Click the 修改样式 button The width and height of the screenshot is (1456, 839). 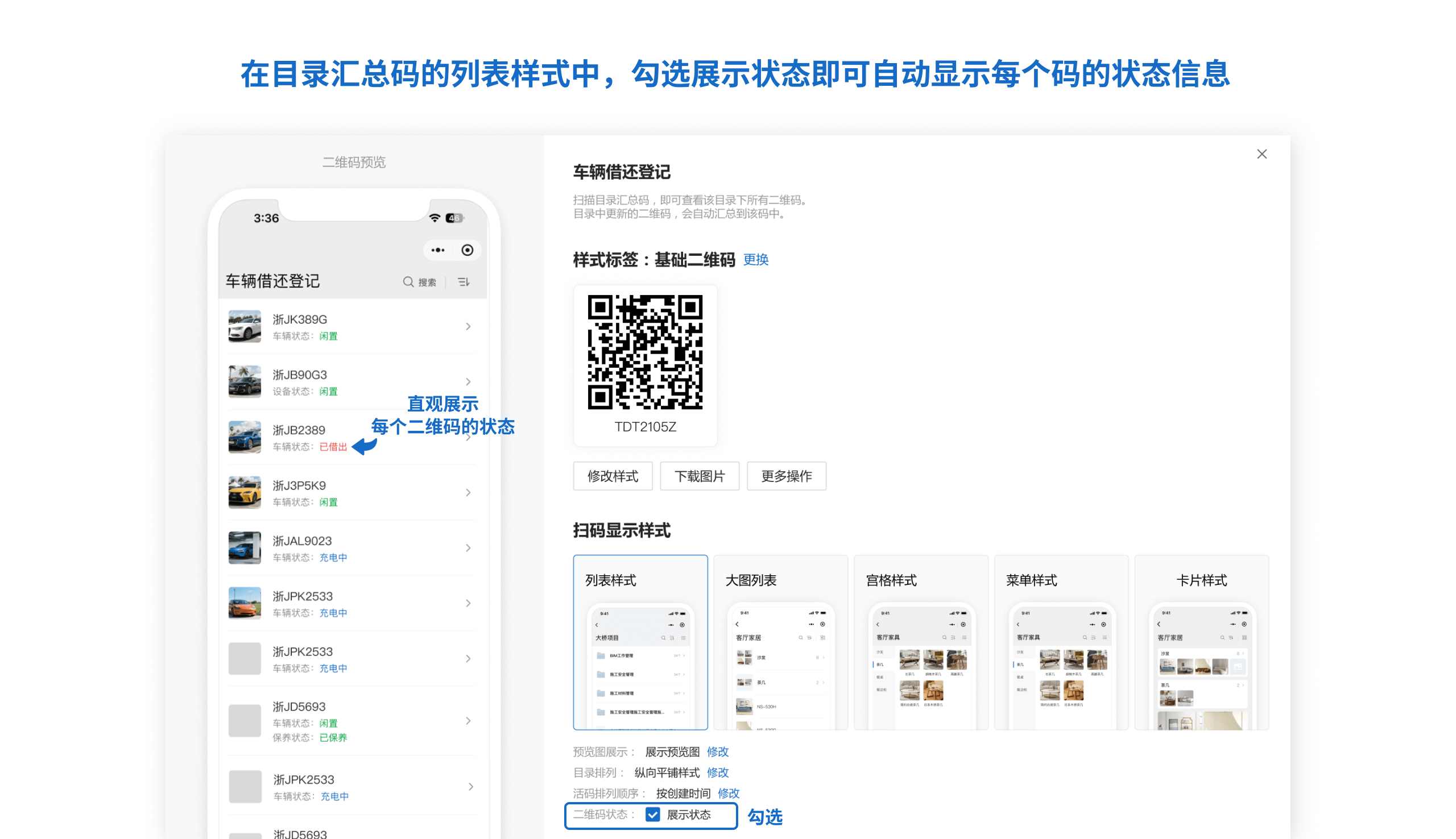(612, 476)
